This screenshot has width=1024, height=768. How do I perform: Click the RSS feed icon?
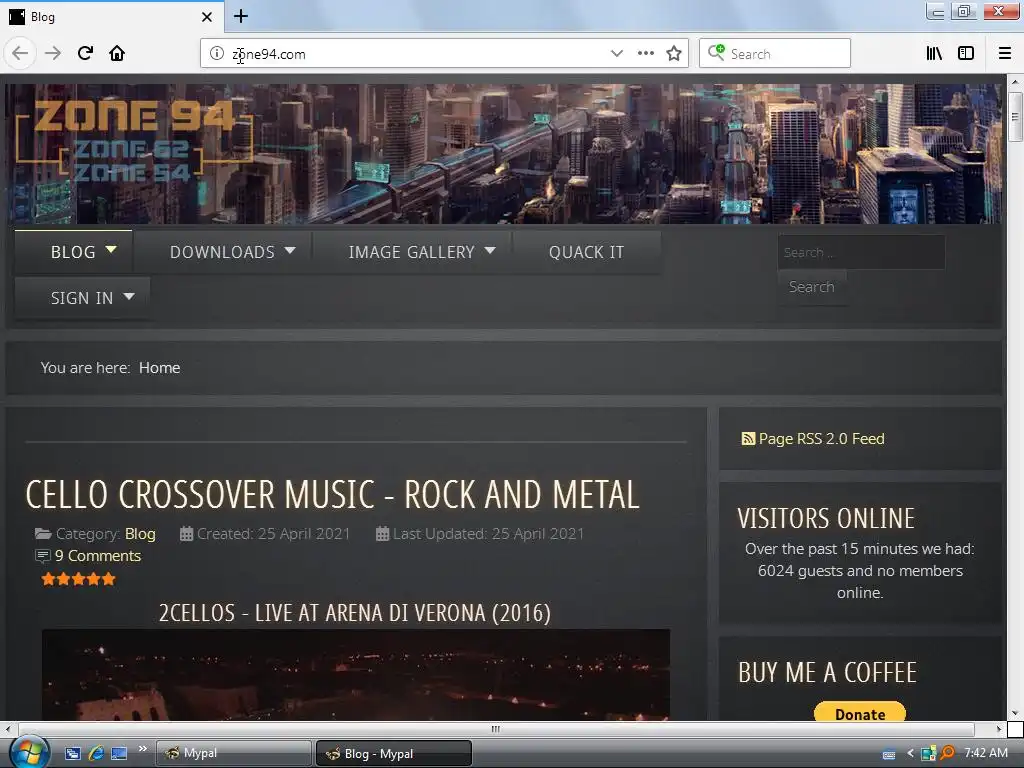pyautogui.click(x=748, y=439)
